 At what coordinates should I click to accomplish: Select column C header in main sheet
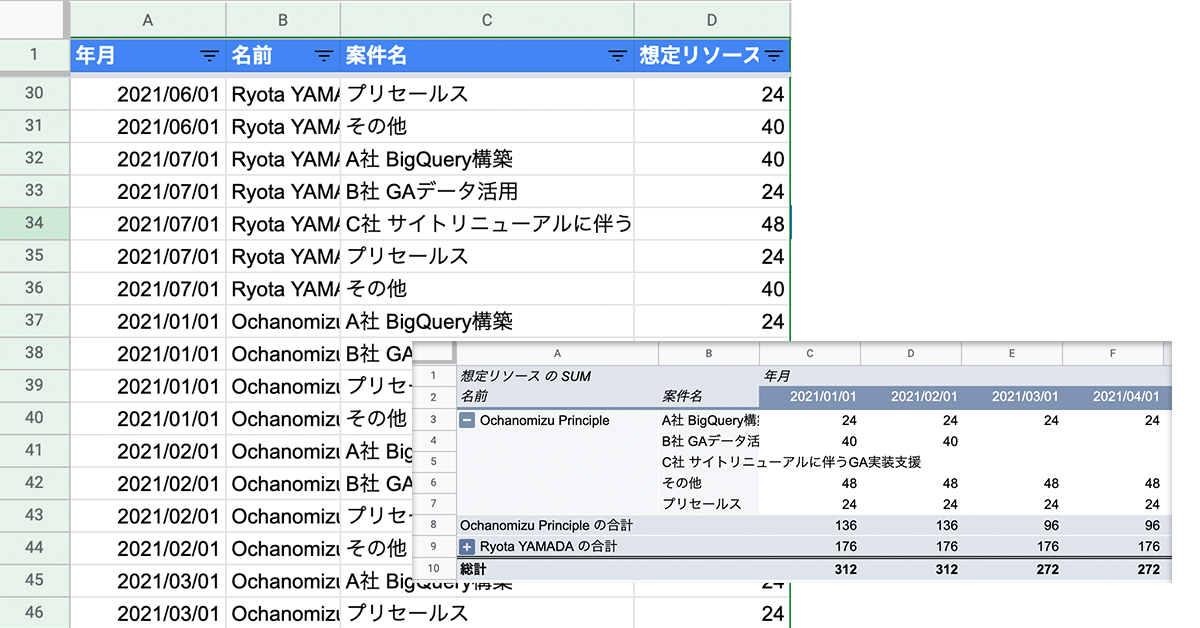point(487,19)
